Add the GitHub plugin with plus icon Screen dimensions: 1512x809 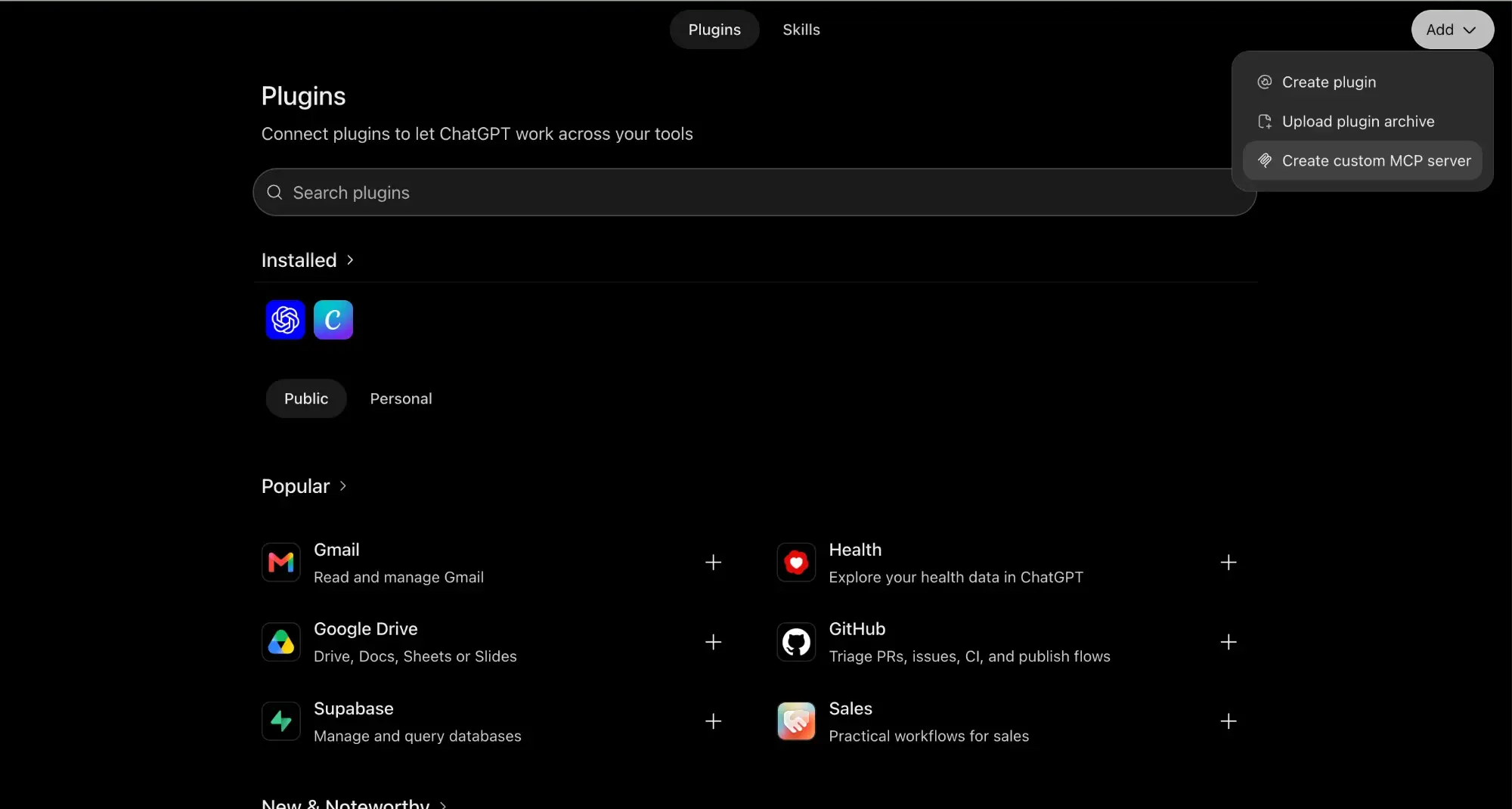tap(1228, 642)
